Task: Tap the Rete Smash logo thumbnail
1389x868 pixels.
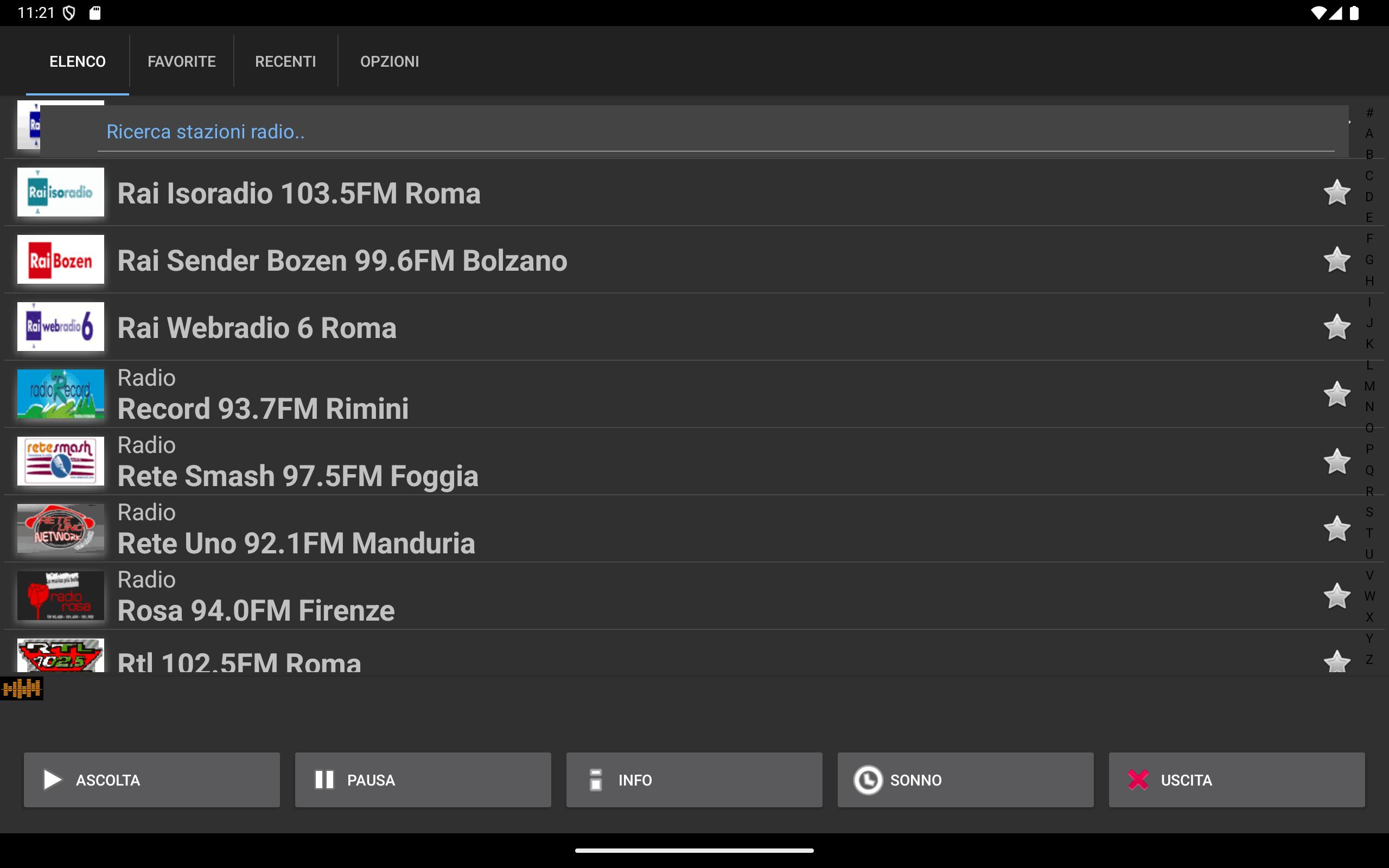Action: tap(60, 461)
